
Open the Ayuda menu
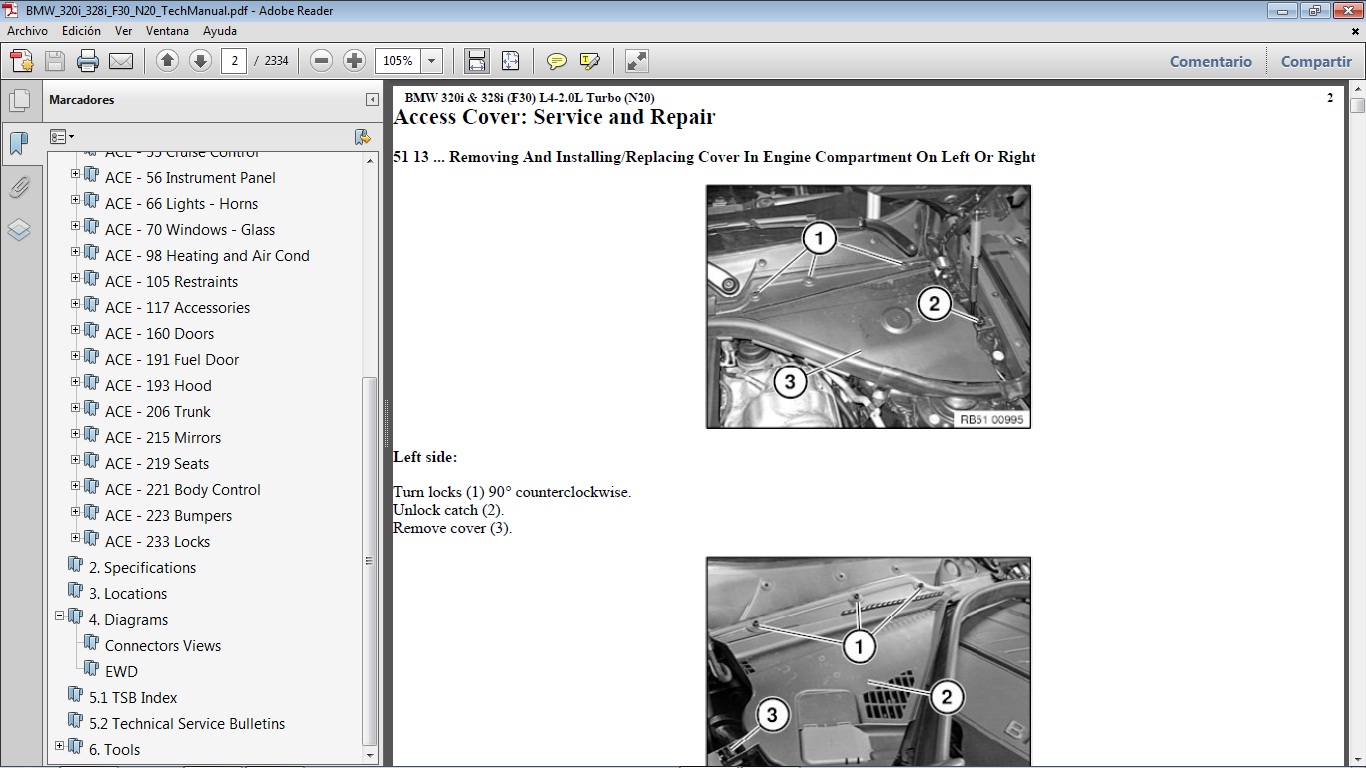tap(220, 31)
